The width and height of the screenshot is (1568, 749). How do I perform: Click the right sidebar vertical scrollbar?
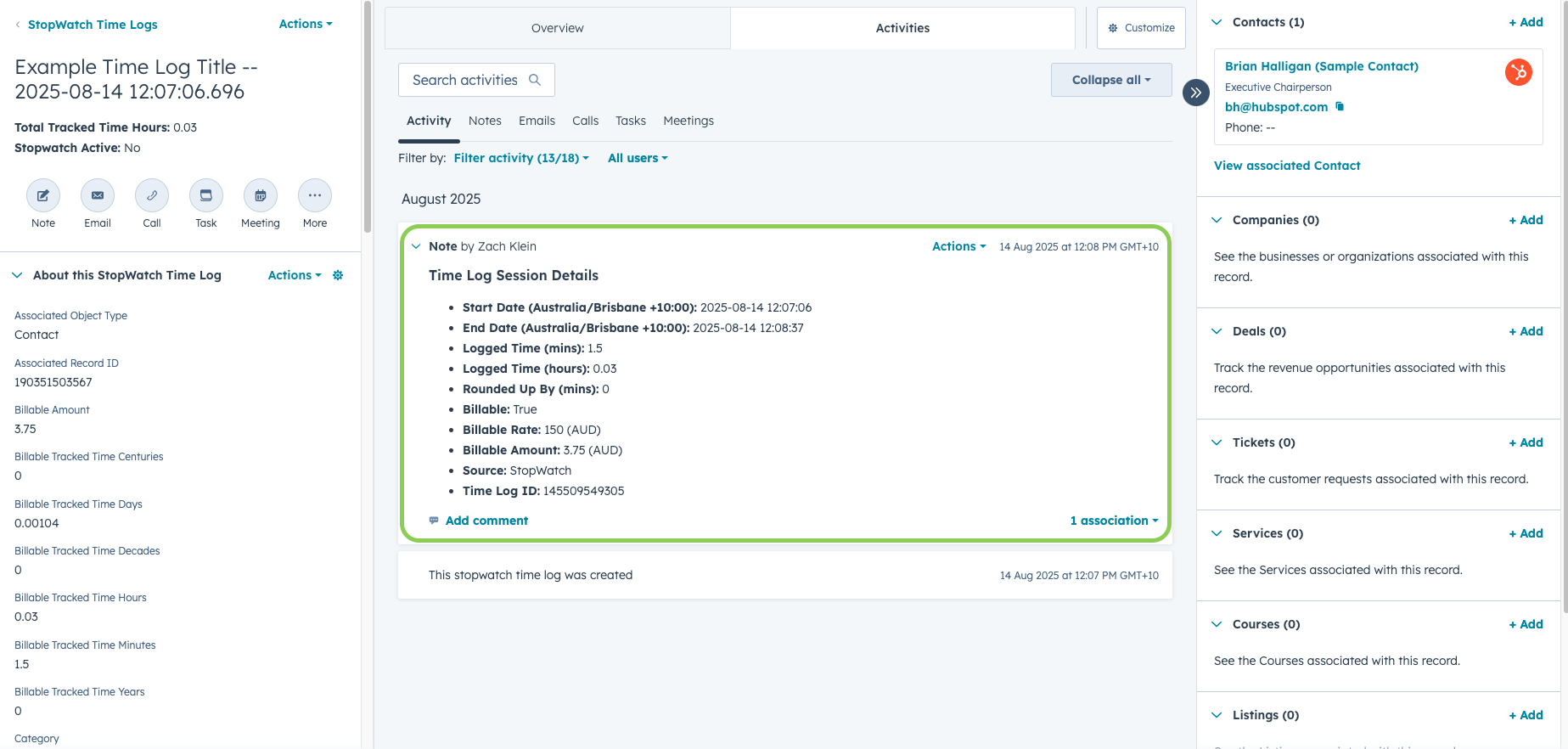pyautogui.click(x=1565, y=306)
